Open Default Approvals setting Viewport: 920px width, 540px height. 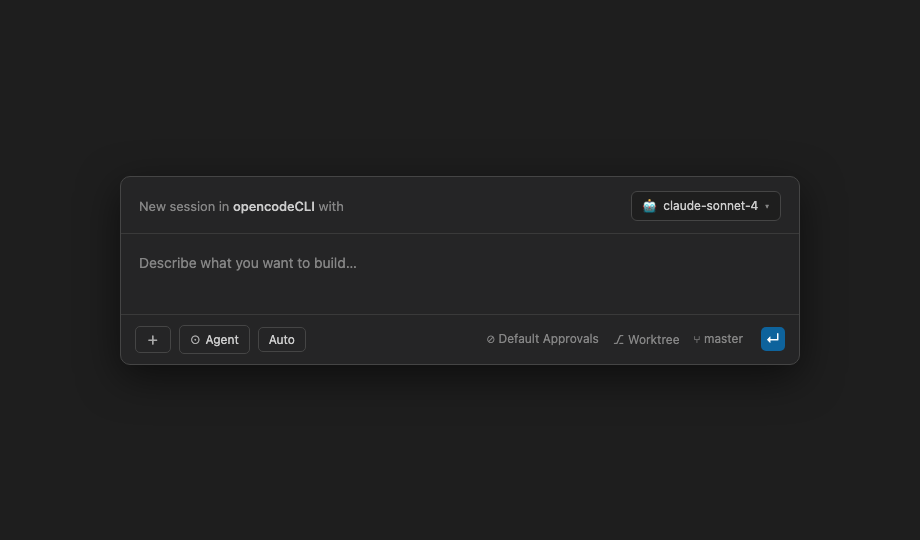coord(542,339)
